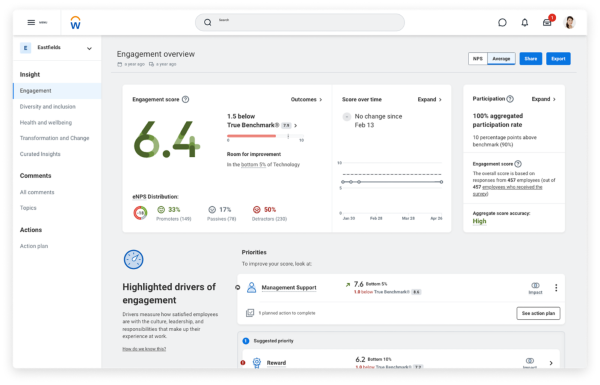The width and height of the screenshot is (600, 385).
Task: Open Management Support three-dot menu
Action: 556,287
